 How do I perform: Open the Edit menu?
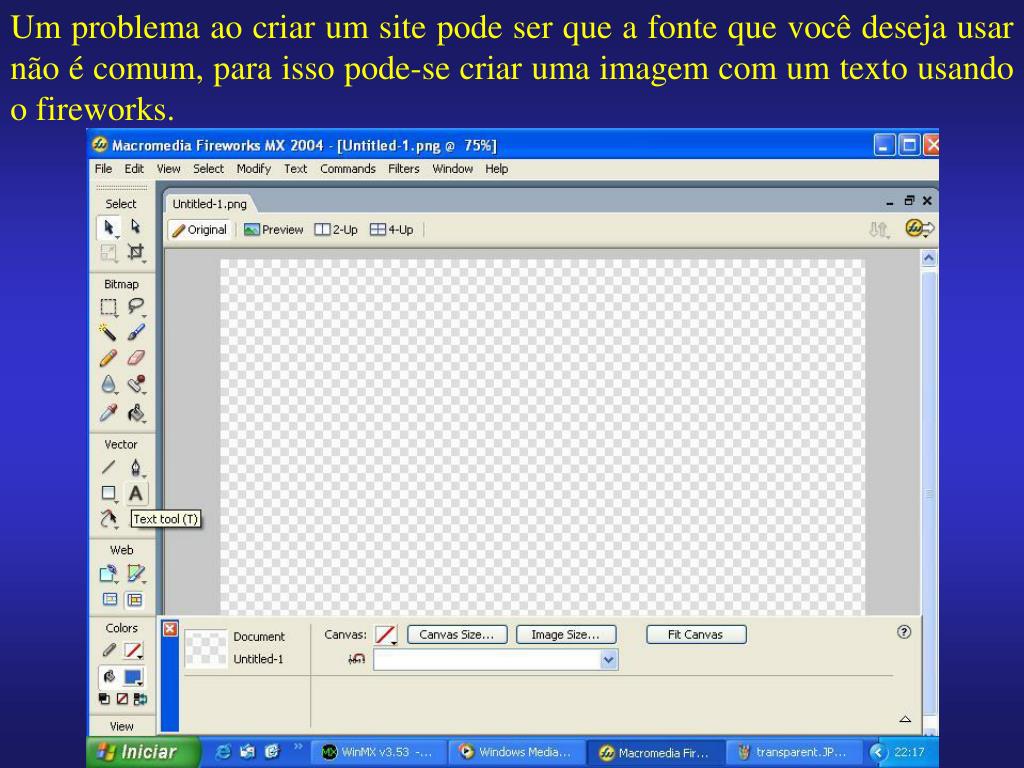(x=134, y=168)
